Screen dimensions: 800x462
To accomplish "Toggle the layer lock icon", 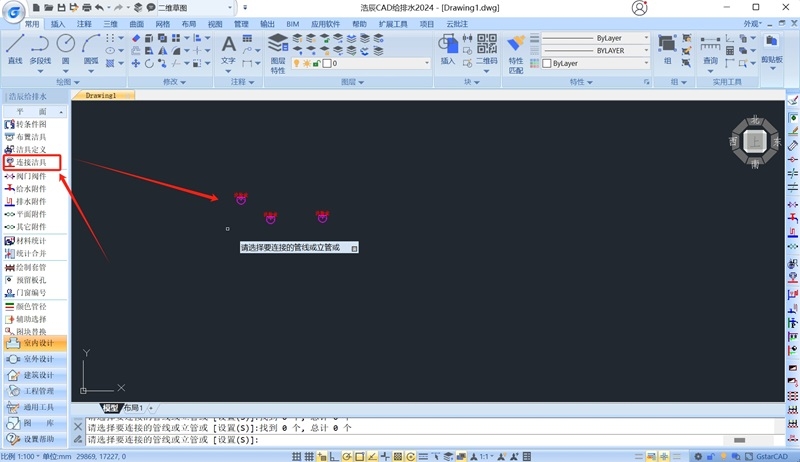I will (317, 63).
